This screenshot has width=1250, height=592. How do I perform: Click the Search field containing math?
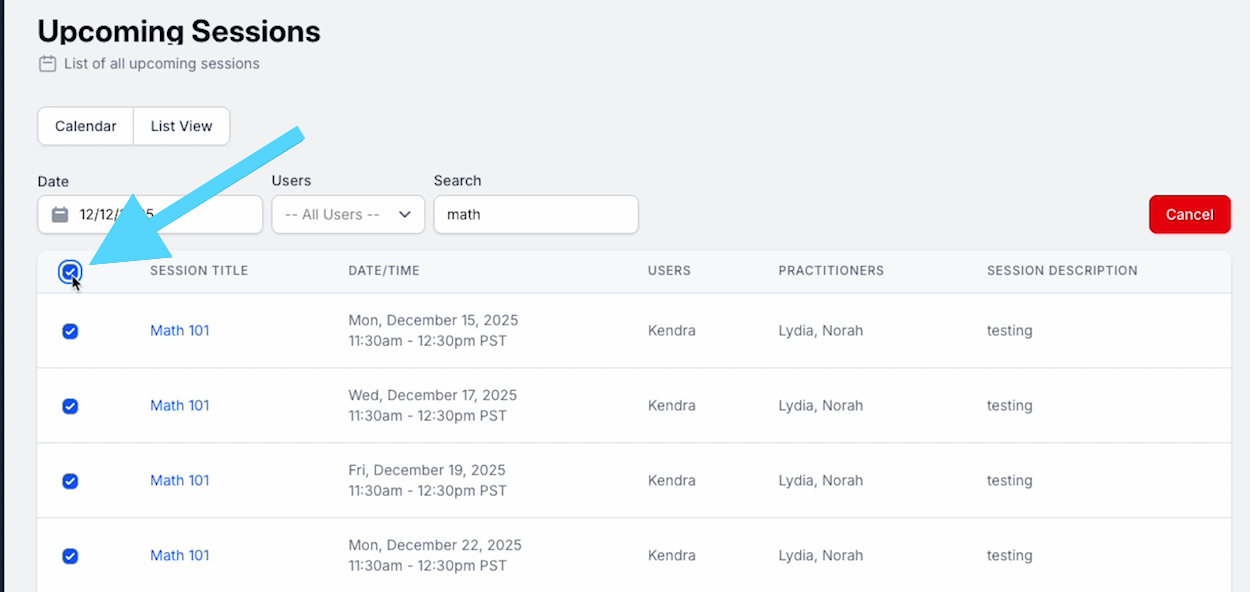coord(535,214)
